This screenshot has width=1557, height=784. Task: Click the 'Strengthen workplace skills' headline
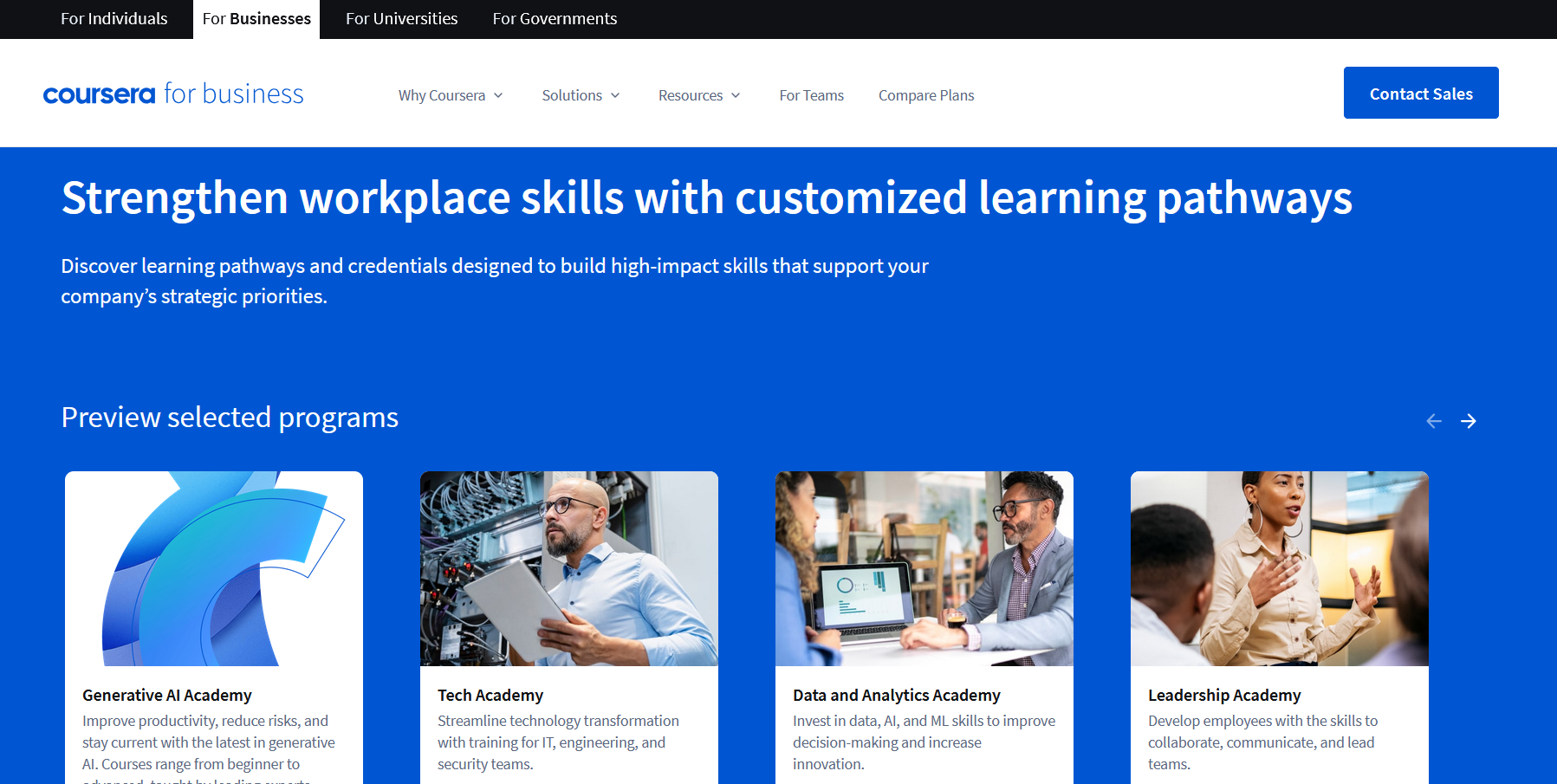click(706, 198)
